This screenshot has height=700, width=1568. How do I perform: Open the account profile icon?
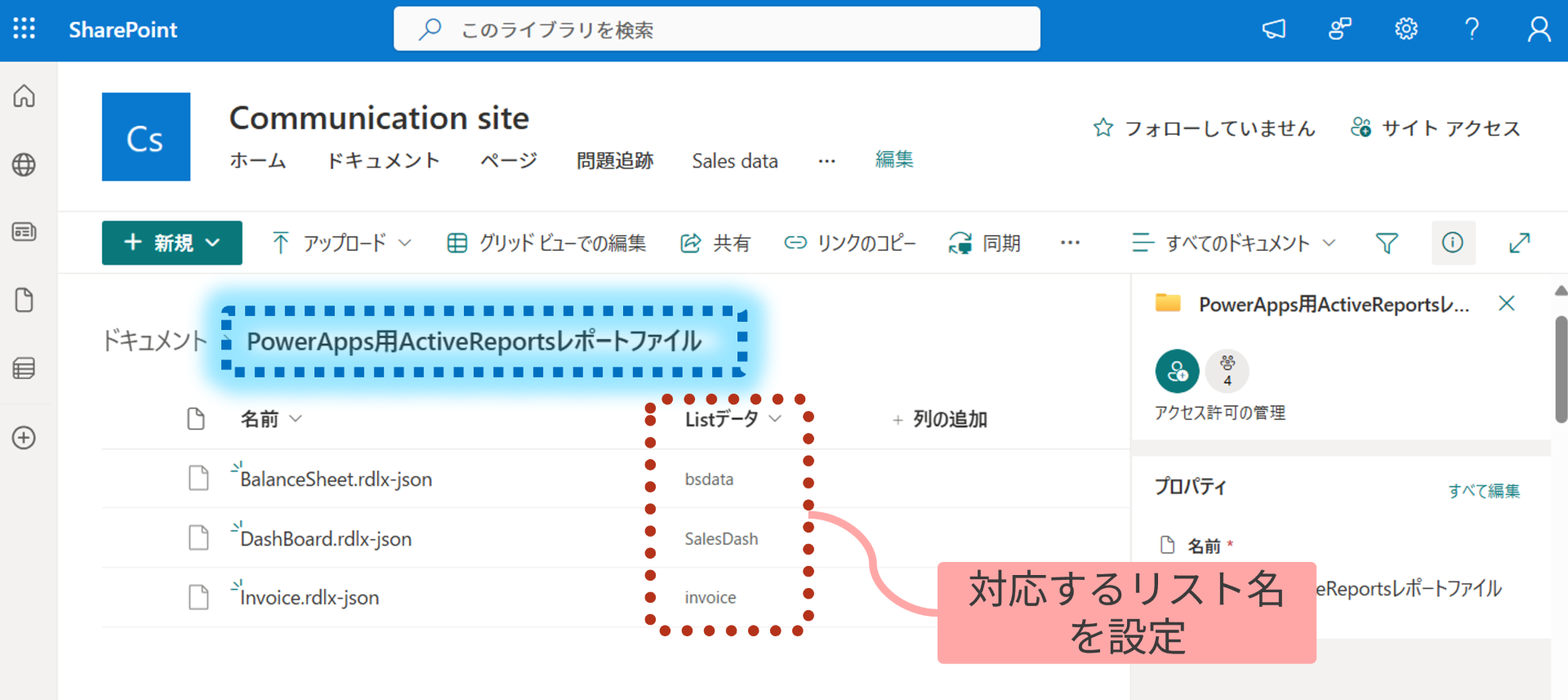tap(1539, 29)
